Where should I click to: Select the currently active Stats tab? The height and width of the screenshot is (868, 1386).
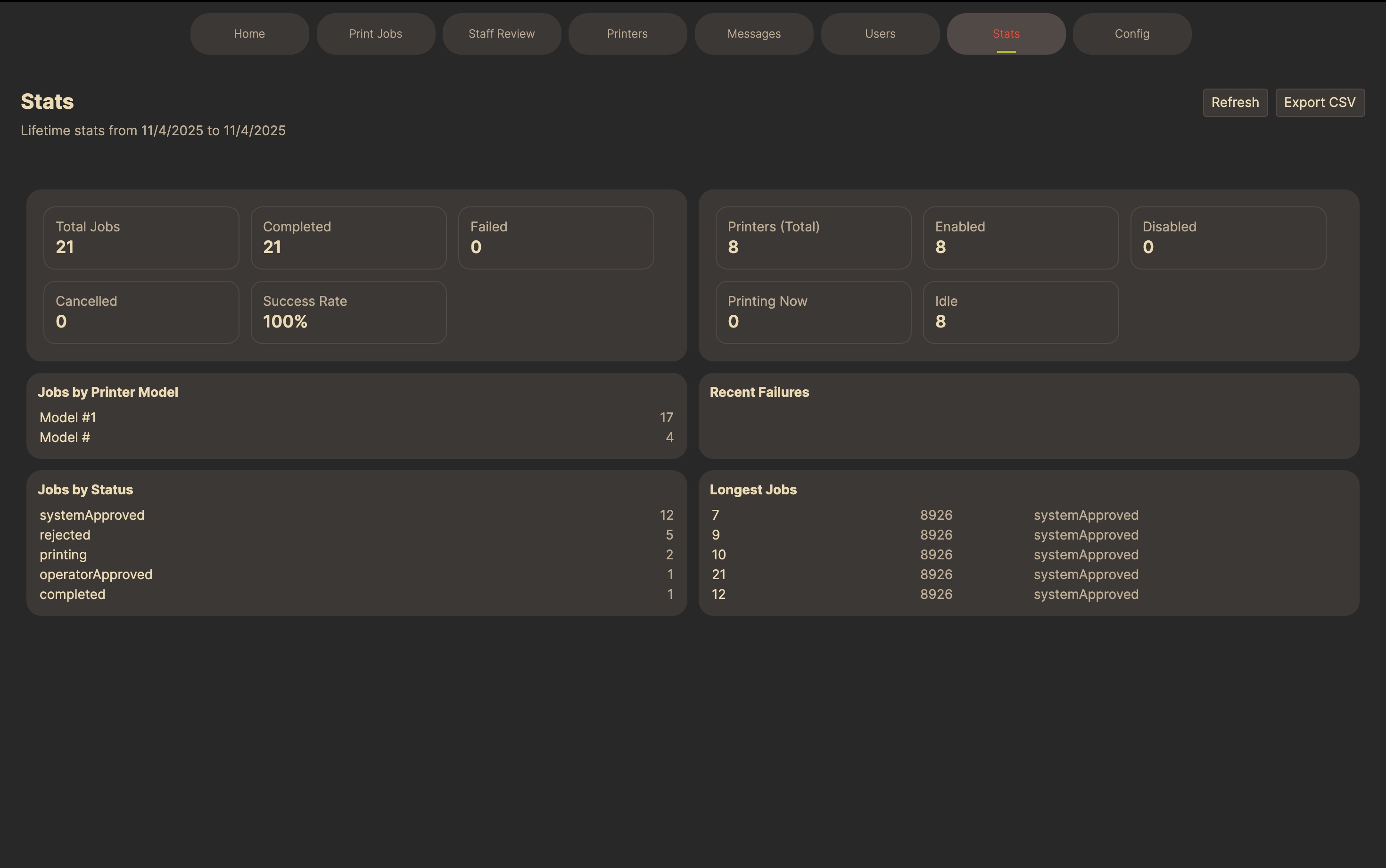[x=1006, y=33]
